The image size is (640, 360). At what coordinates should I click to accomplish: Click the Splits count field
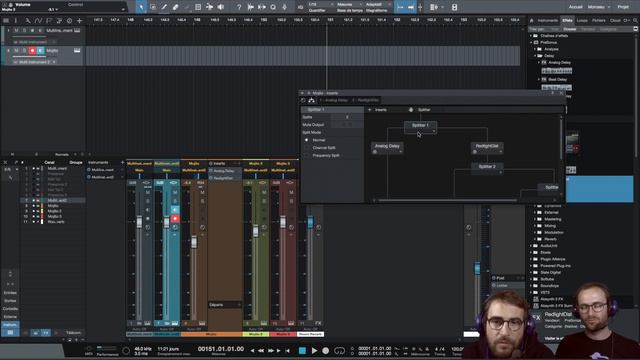(x=347, y=117)
